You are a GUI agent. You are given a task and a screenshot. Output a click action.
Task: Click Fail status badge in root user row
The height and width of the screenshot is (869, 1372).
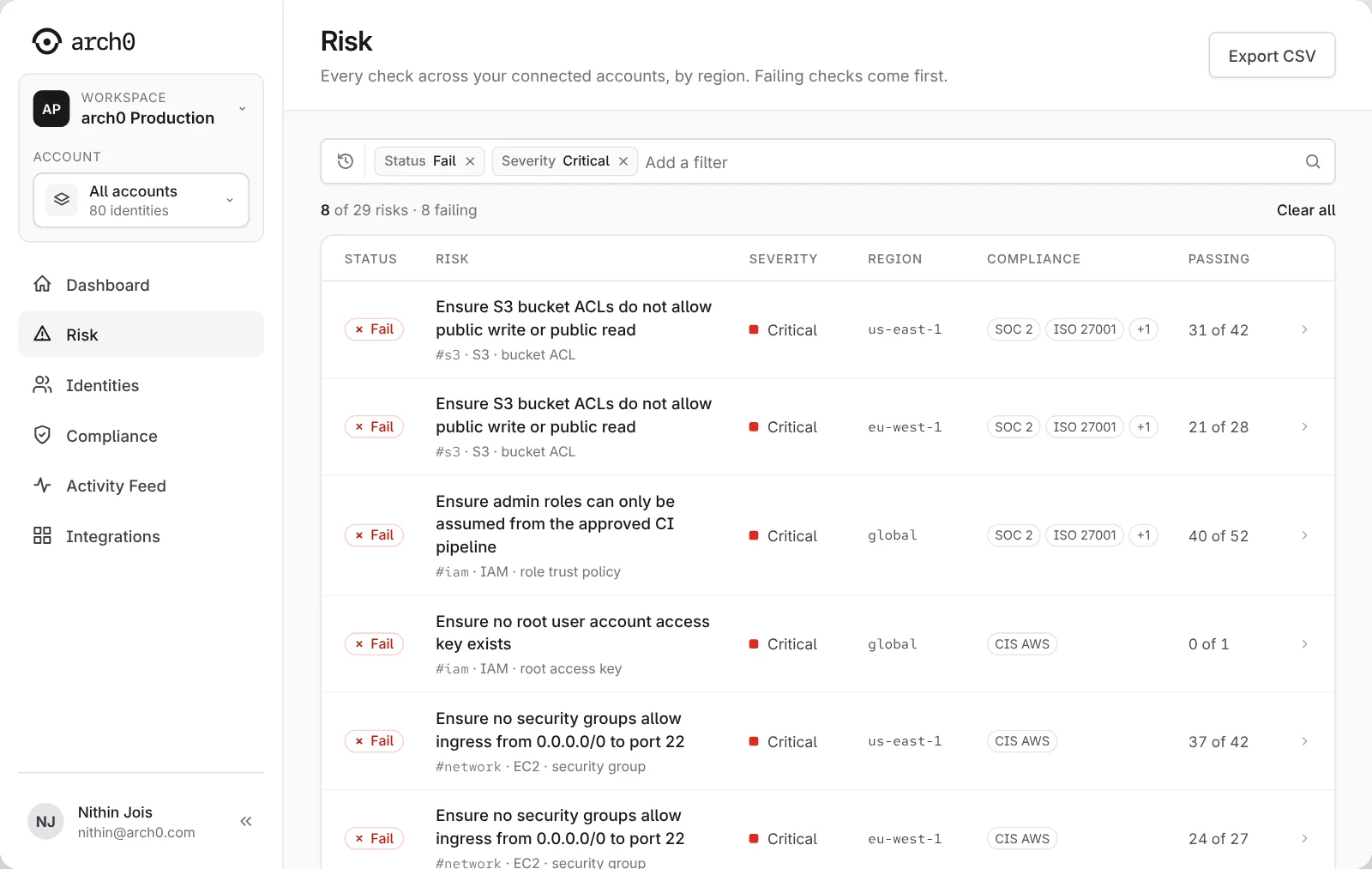374,644
